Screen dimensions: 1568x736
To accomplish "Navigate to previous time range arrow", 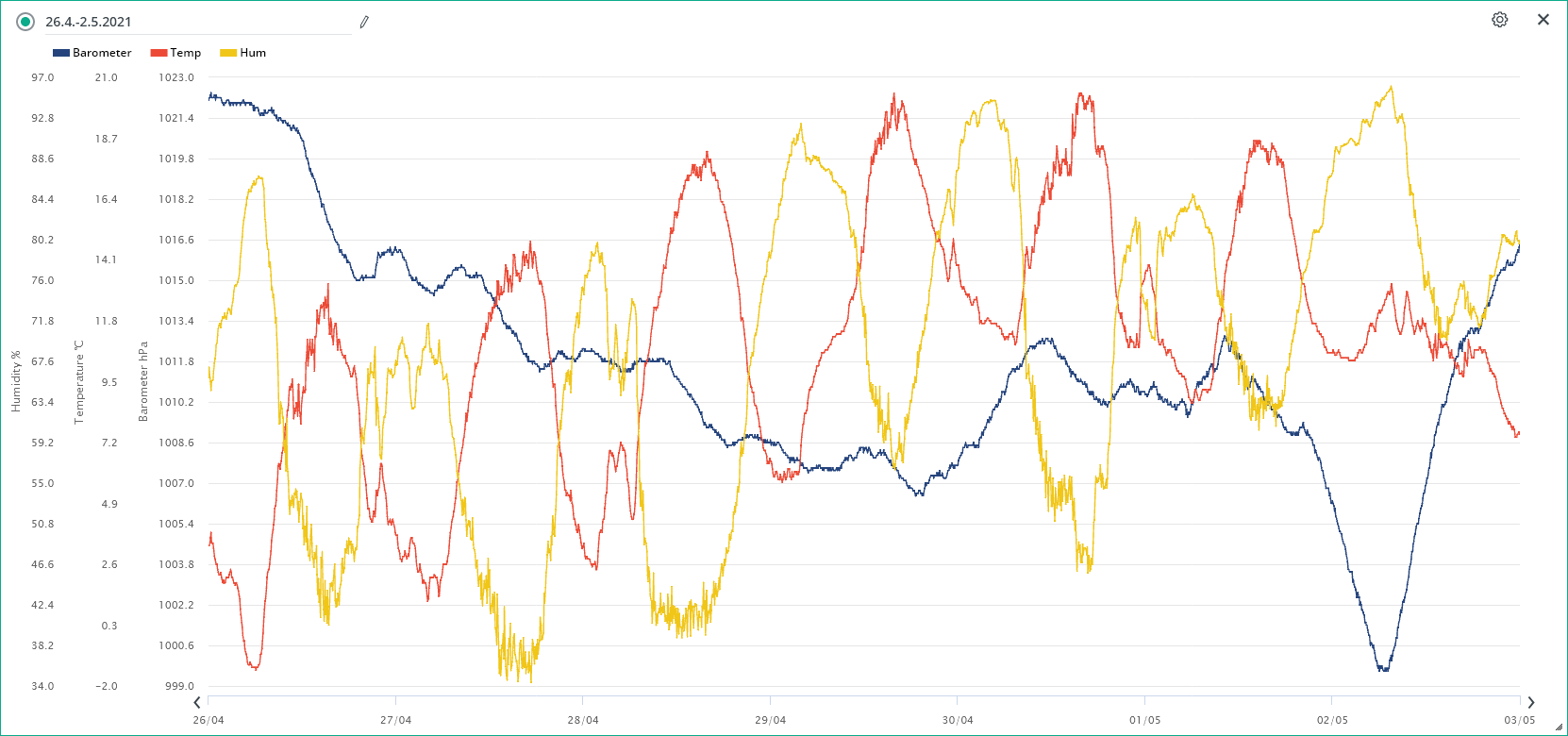I will (x=197, y=702).
